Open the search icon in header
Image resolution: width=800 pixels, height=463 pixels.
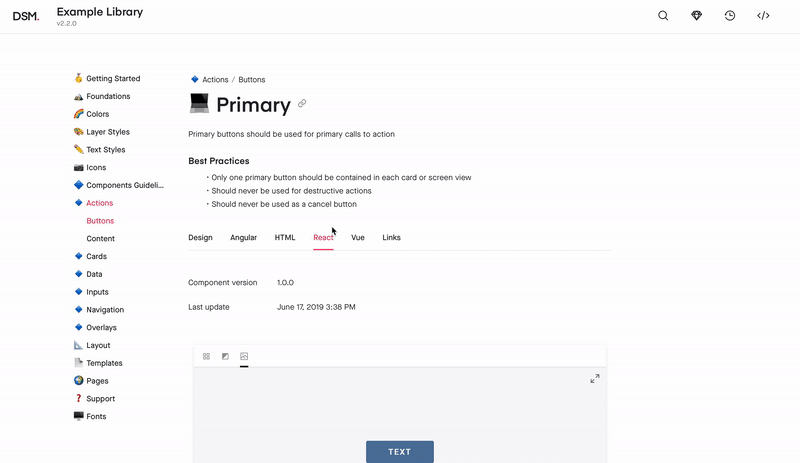pyautogui.click(x=663, y=16)
